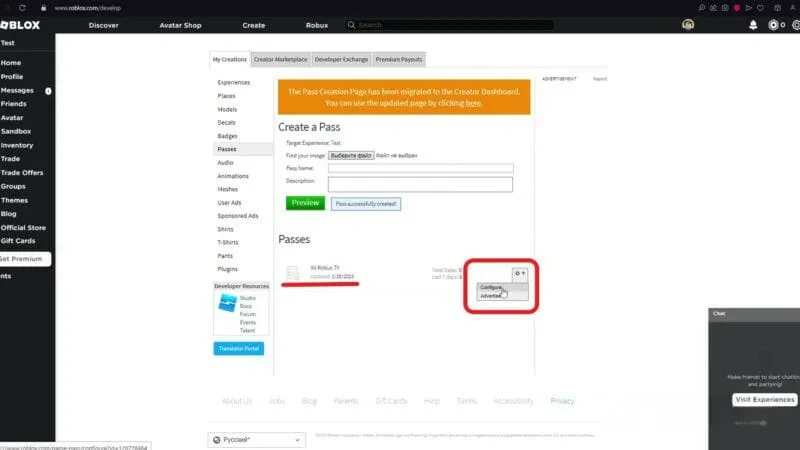The width and height of the screenshot is (800, 450).
Task: Click Avatar Shop in top navigation
Action: coord(181,25)
